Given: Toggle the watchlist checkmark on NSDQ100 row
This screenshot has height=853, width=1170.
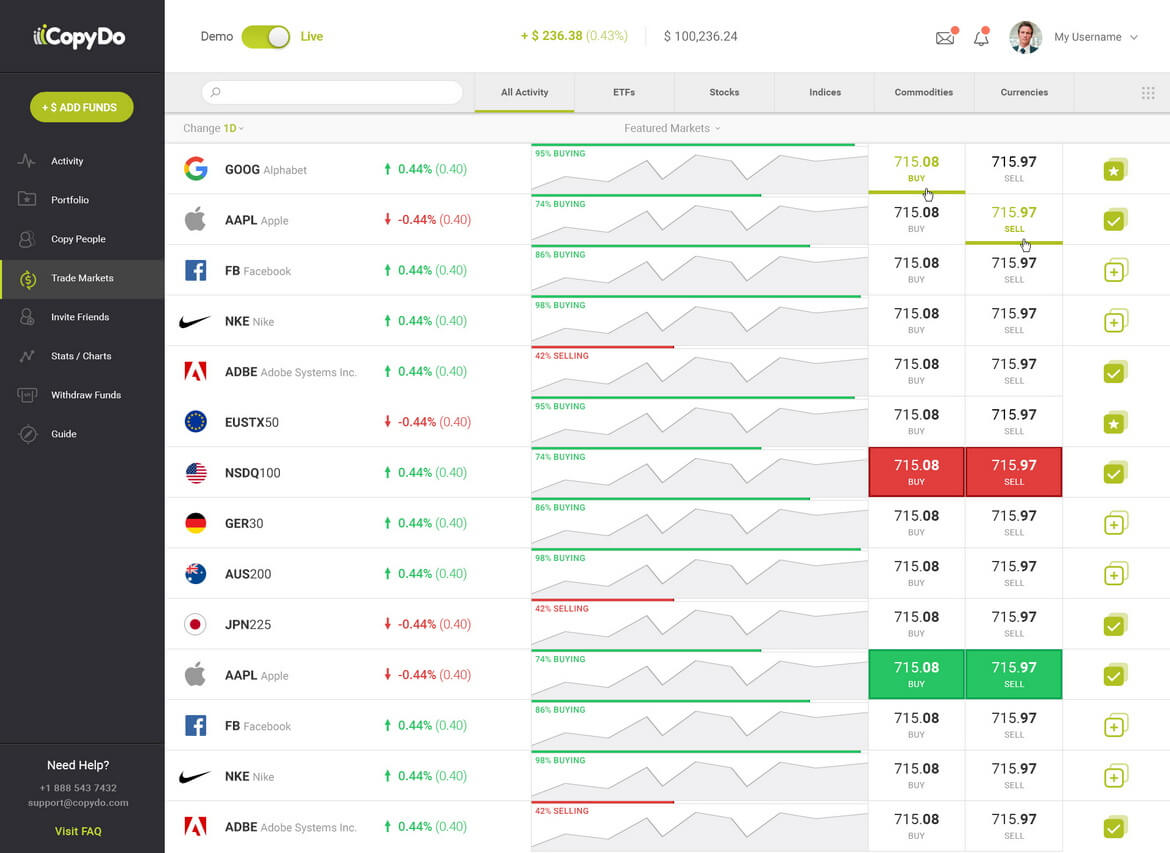Looking at the screenshot, I should click(x=1115, y=473).
